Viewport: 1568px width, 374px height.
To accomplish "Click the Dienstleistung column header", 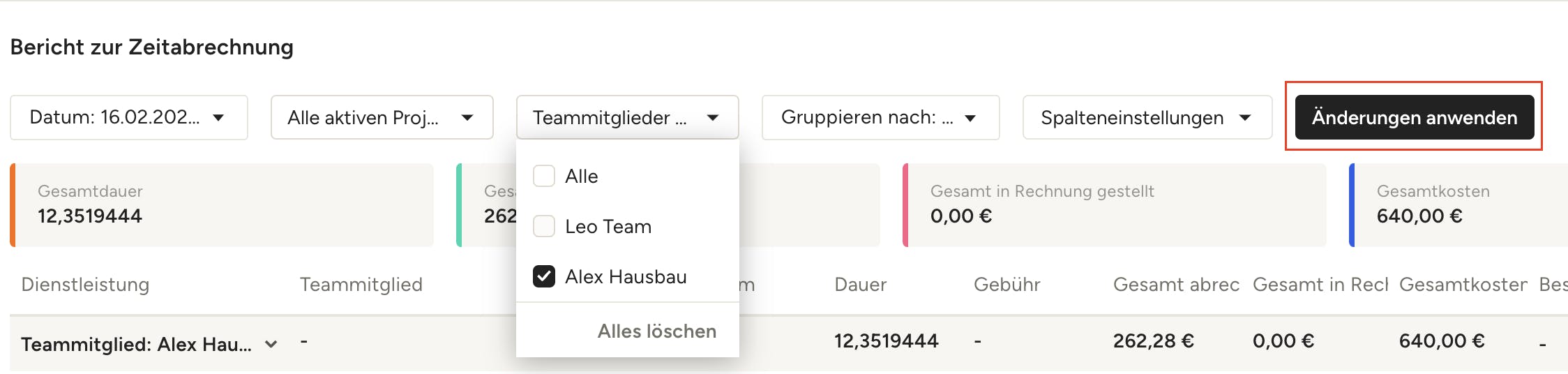I will pos(85,285).
